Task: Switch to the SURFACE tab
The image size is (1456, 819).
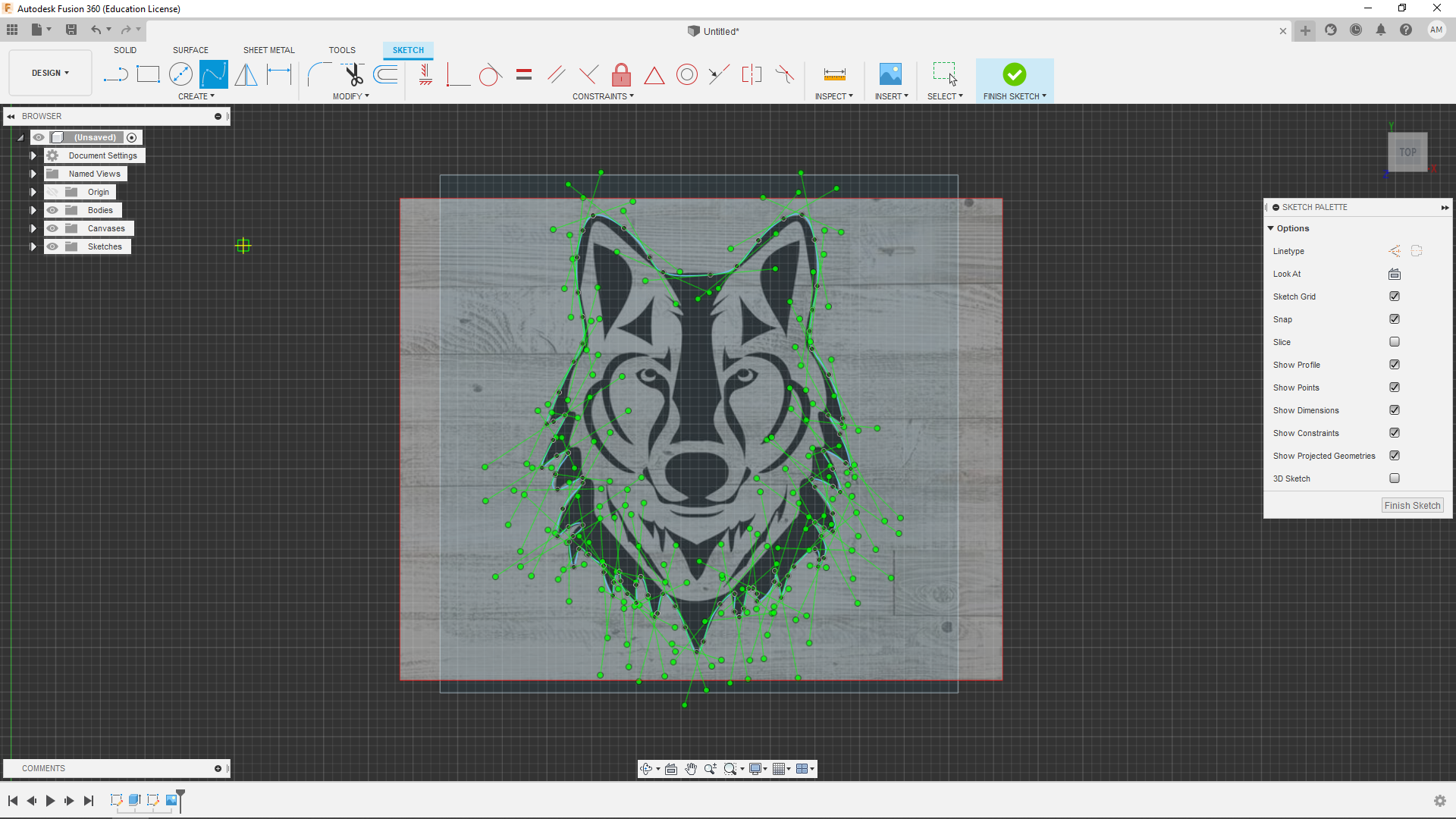Action: coord(190,50)
